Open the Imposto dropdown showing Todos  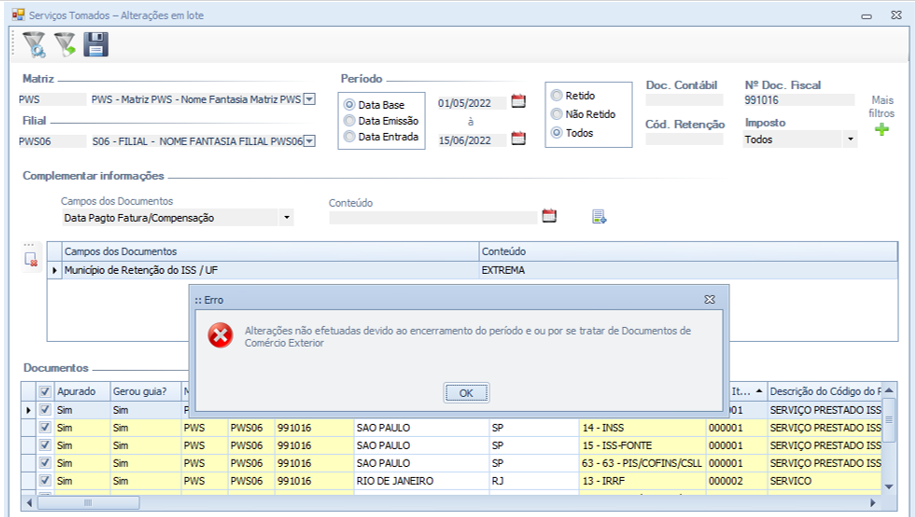(850, 140)
